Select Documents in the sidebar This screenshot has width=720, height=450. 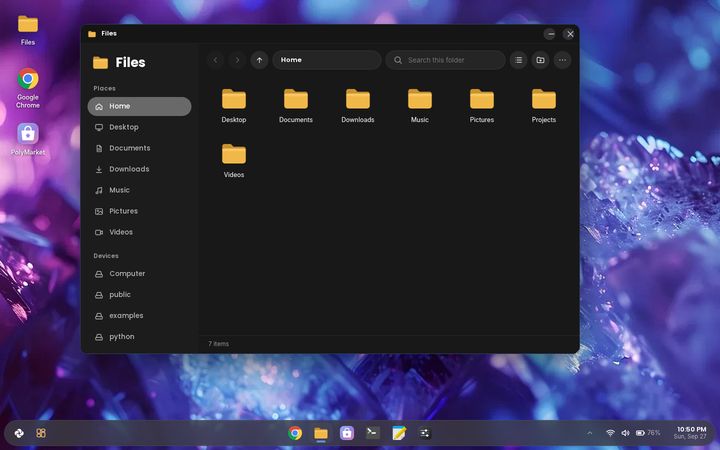(x=140, y=148)
